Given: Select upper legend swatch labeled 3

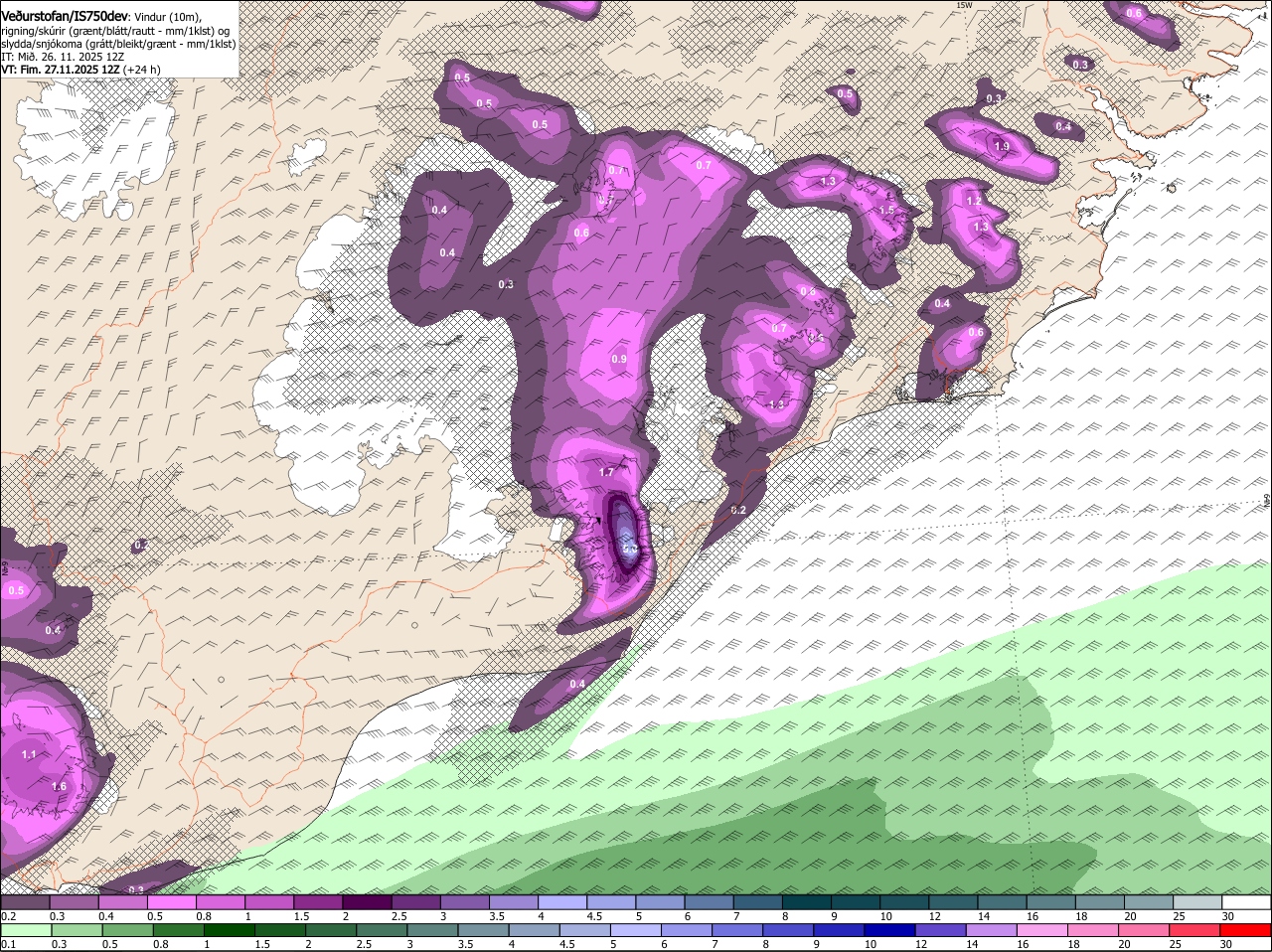Looking at the screenshot, I should coord(464,902).
